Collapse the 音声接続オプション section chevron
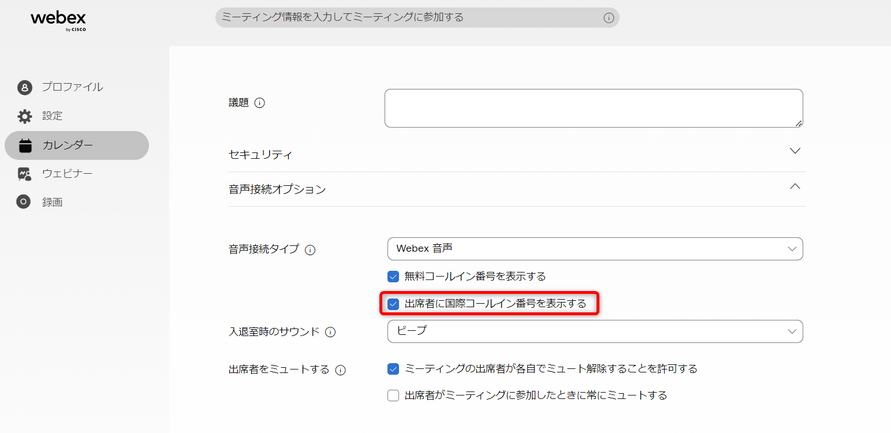This screenshot has width=891, height=433. coord(795,186)
